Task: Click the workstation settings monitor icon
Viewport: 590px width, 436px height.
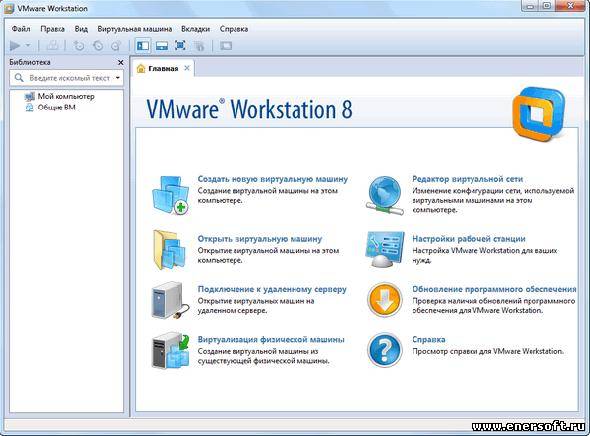Action: (385, 249)
